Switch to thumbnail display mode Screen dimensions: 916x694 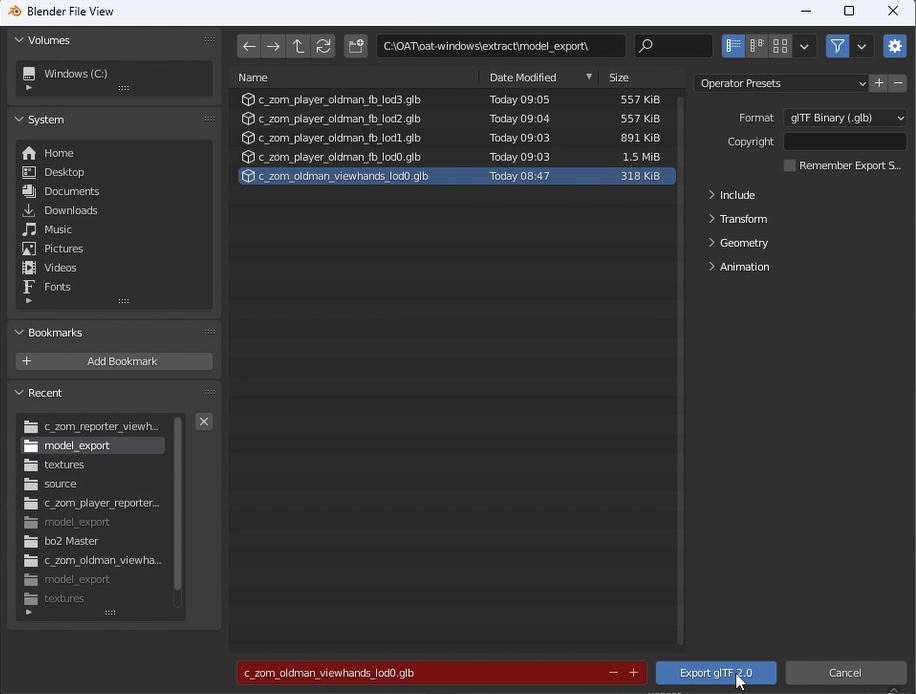click(x=780, y=46)
